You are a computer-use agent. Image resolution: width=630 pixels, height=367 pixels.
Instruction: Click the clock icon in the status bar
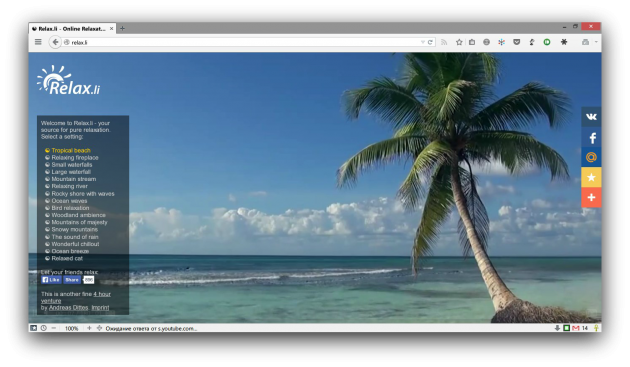coord(43,328)
